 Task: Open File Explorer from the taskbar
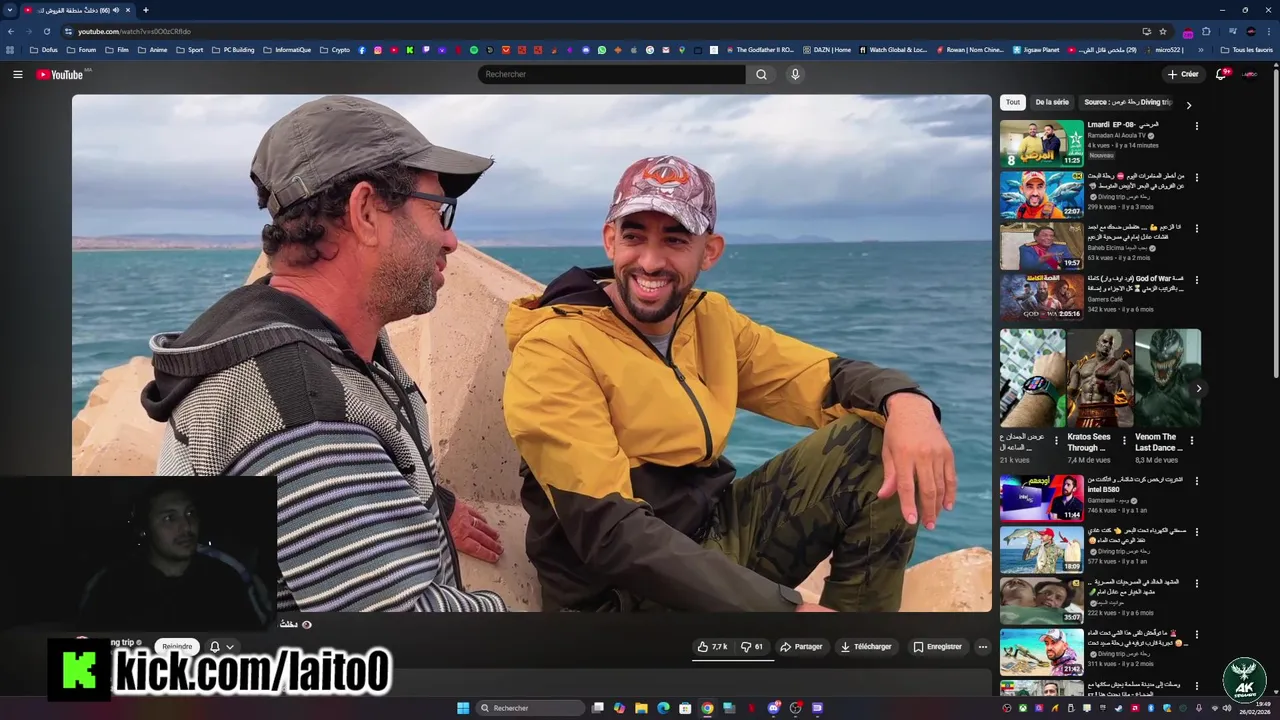[641, 708]
